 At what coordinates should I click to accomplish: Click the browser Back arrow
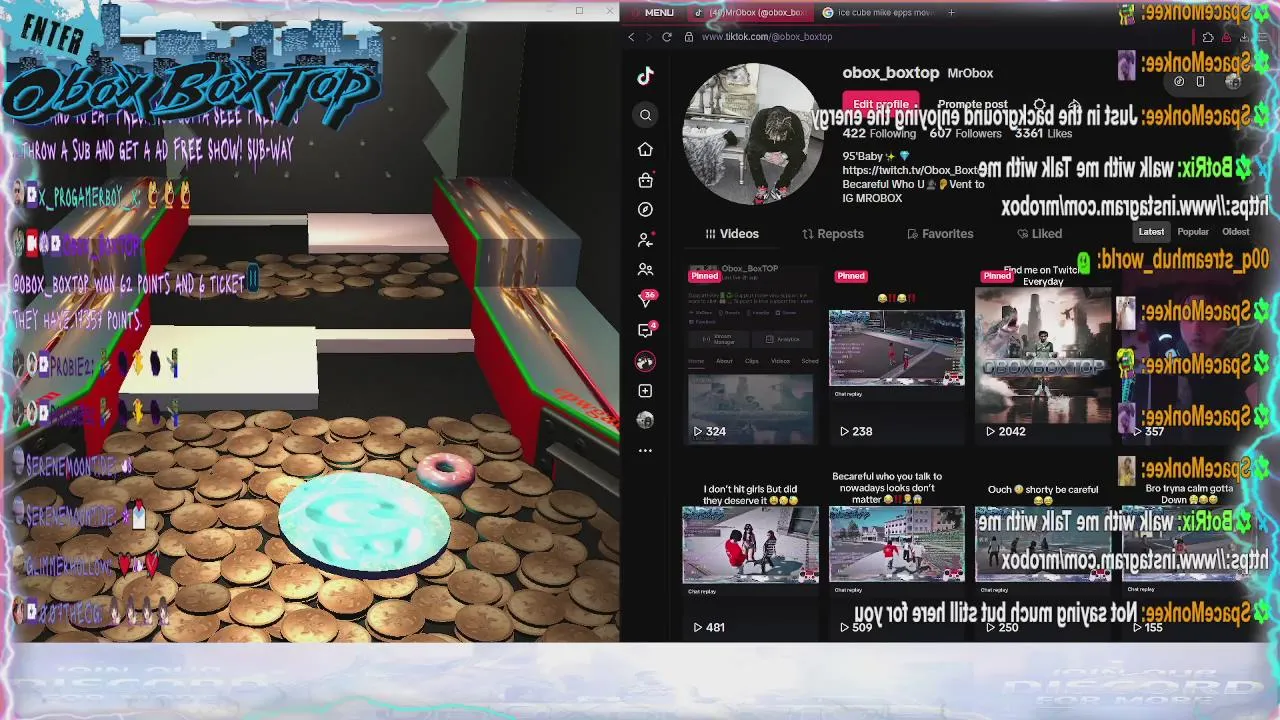pyautogui.click(x=631, y=37)
